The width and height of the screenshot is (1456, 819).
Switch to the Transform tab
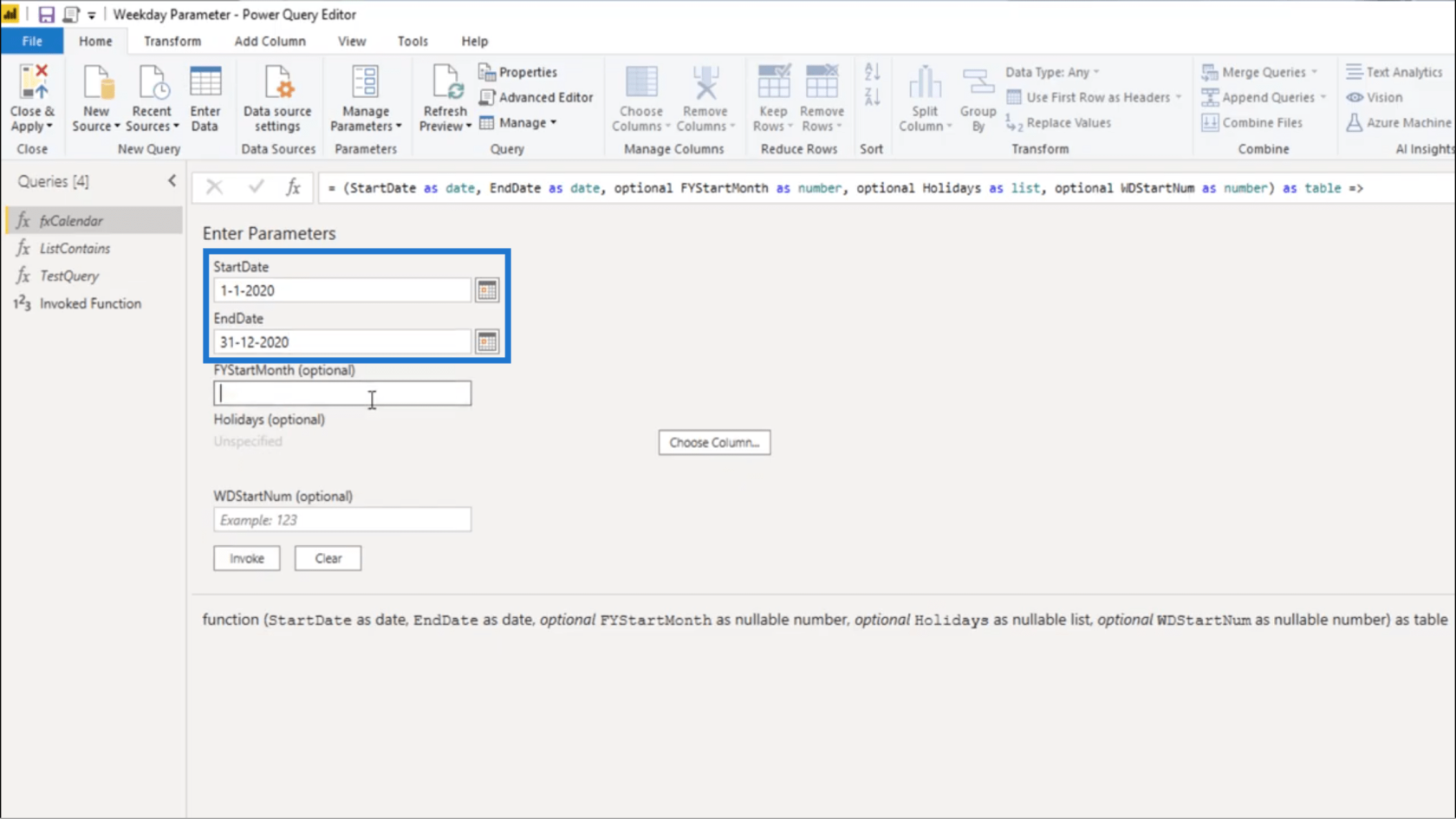tap(172, 41)
